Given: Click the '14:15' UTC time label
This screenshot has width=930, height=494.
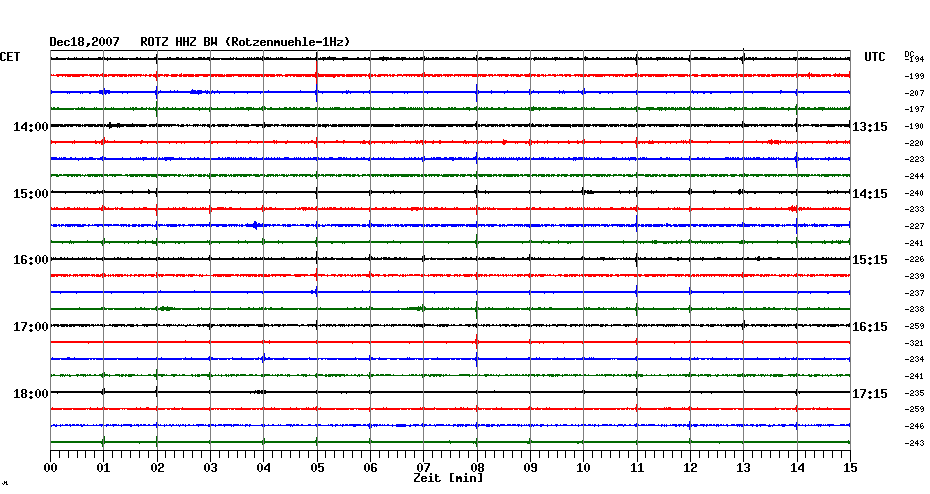Looking at the screenshot, I should 870,194.
